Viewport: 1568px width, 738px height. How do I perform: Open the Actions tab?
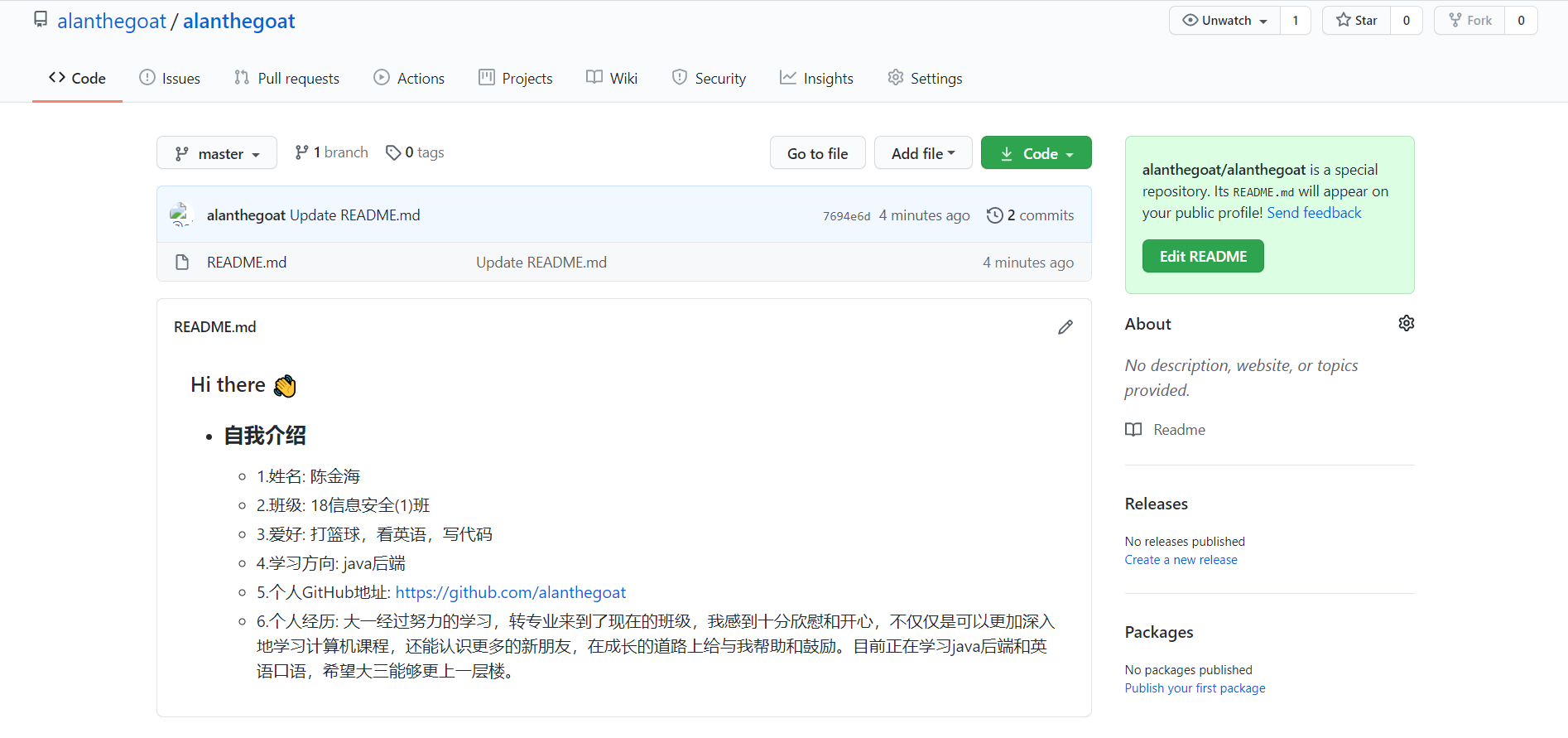pos(409,78)
